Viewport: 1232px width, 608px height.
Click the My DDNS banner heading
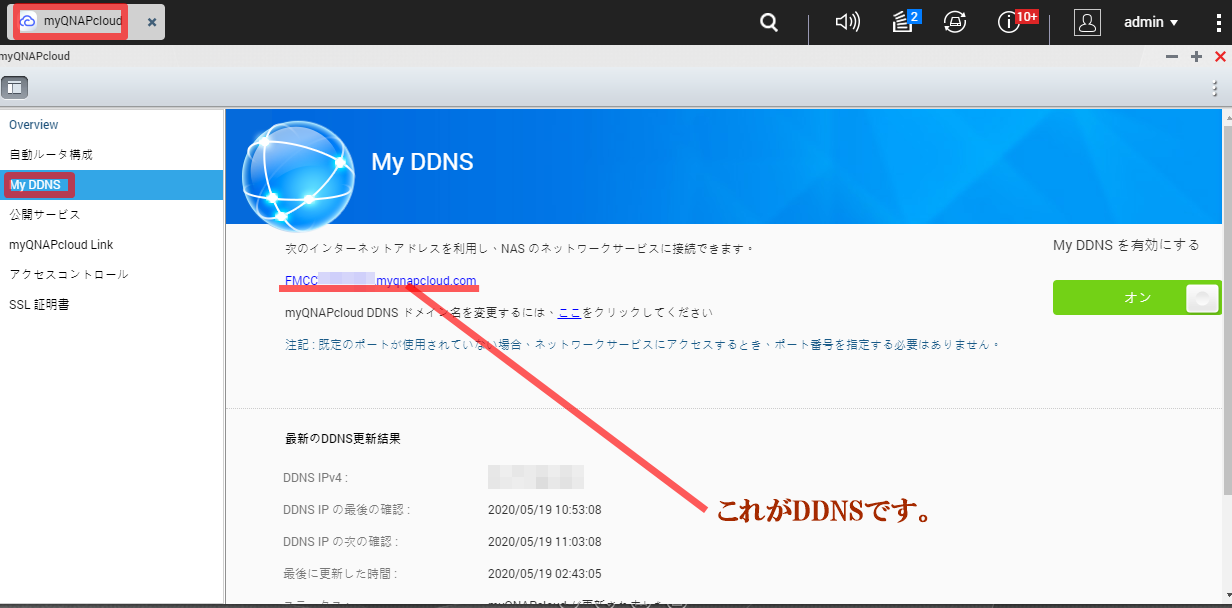tap(422, 162)
